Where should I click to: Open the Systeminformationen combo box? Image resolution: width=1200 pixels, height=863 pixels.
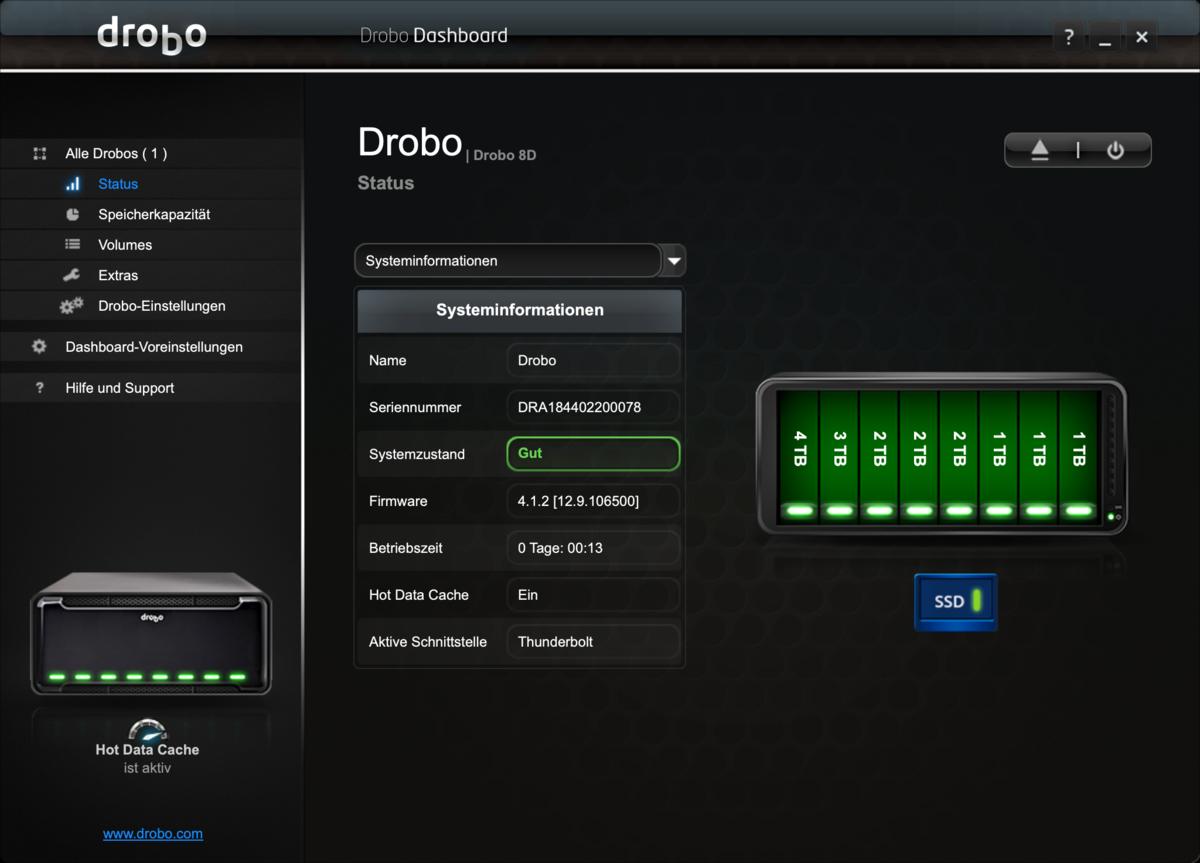coord(520,261)
